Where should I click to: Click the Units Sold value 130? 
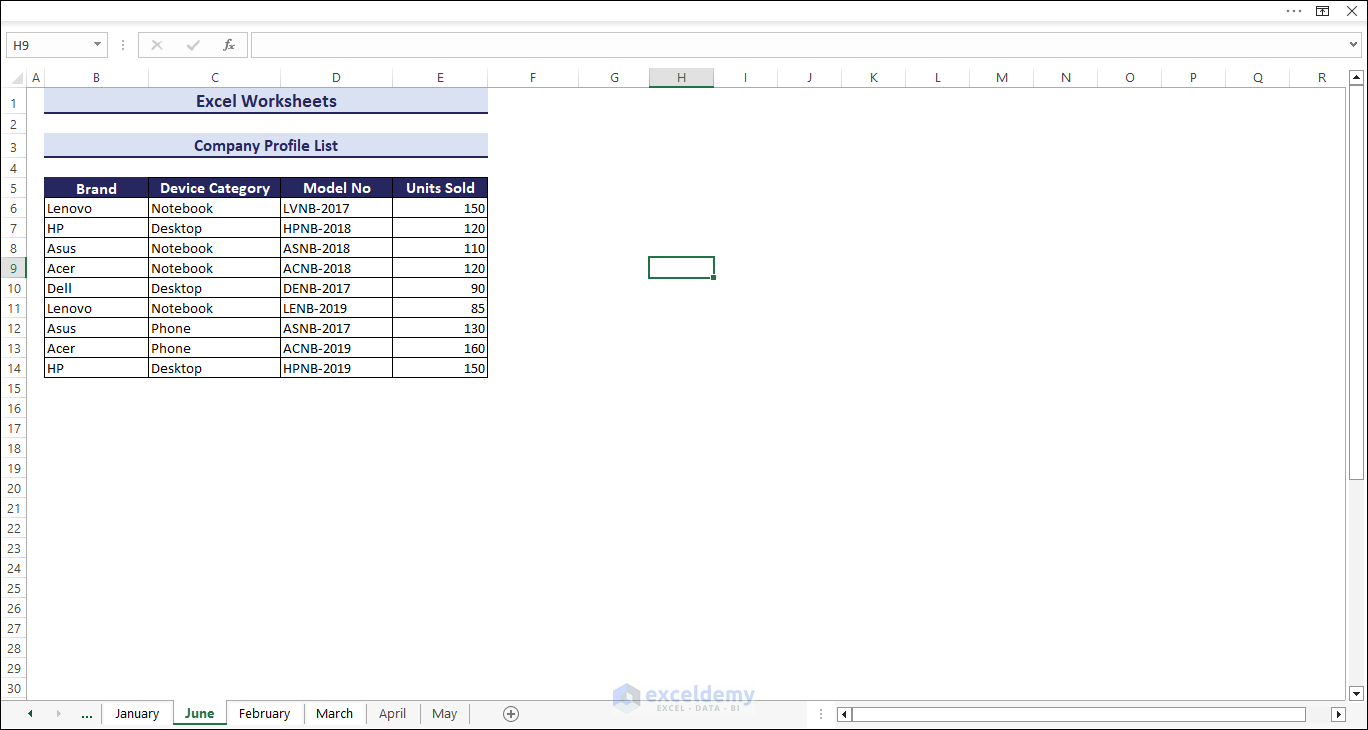coord(440,328)
